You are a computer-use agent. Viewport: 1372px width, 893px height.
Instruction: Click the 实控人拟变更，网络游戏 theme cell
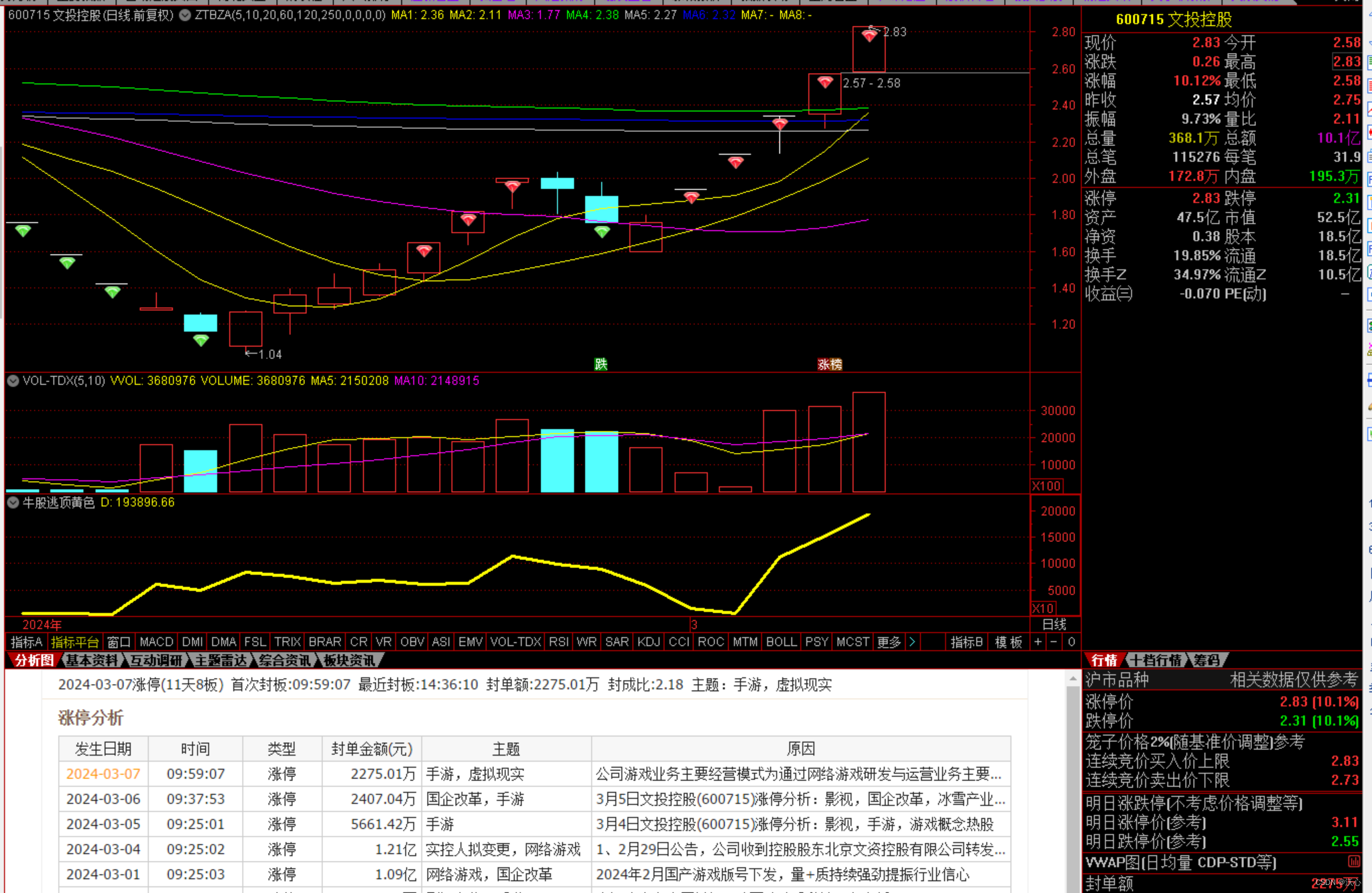[x=507, y=849]
